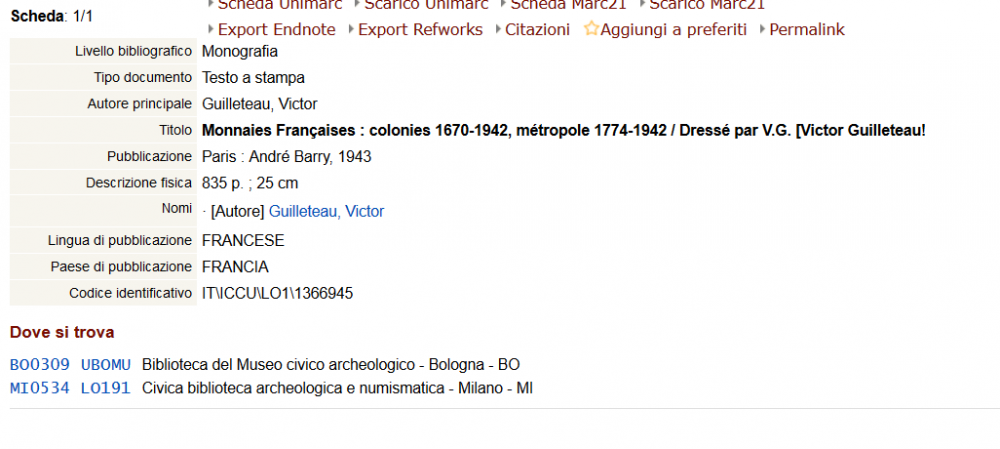Click library code BO0309
This screenshot has width=1000, height=449.
pyautogui.click(x=40, y=364)
